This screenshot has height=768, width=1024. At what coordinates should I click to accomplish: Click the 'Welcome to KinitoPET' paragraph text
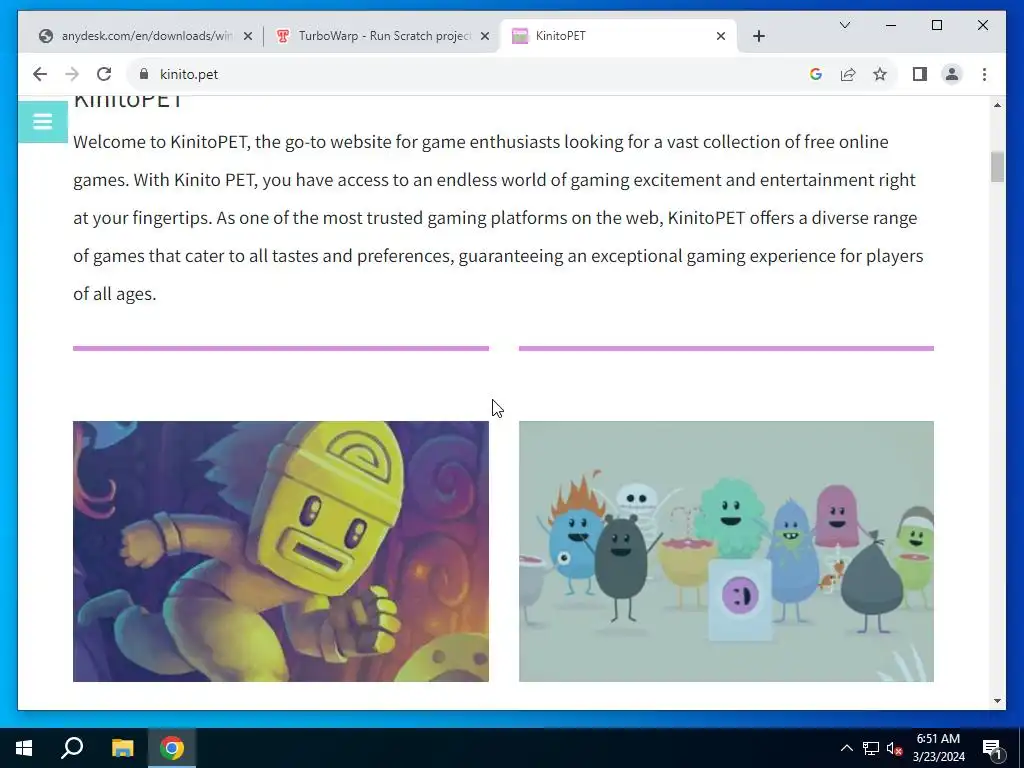(498, 217)
